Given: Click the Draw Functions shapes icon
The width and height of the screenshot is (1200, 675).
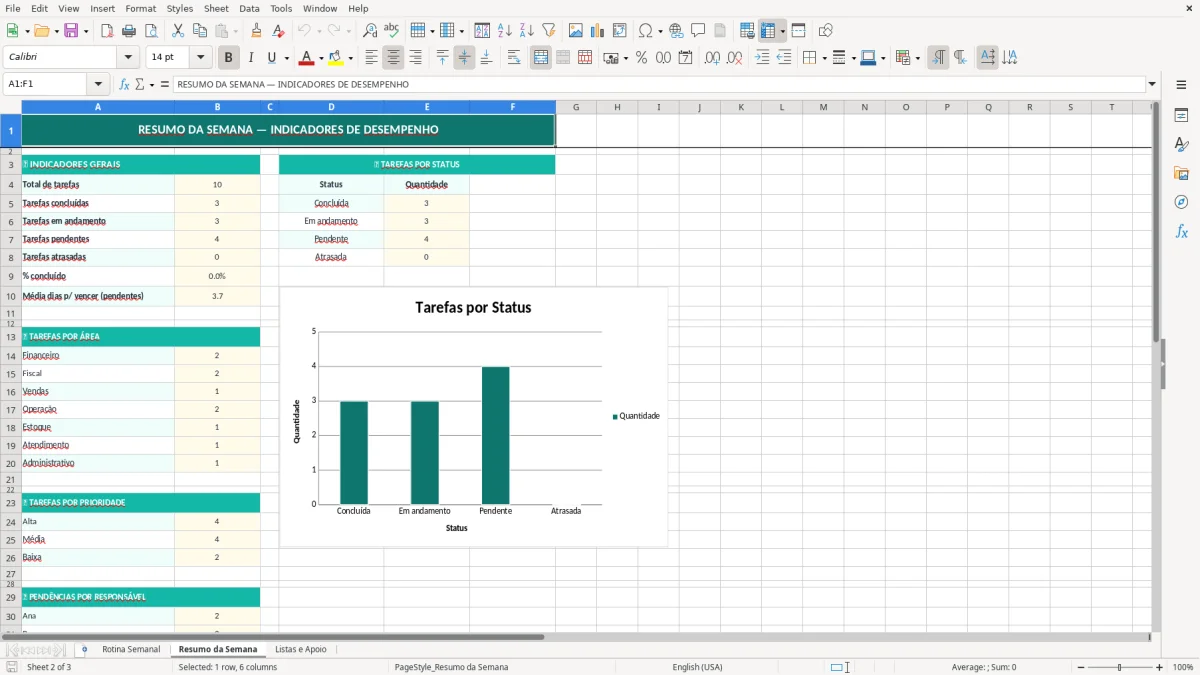Looking at the screenshot, I should (x=826, y=31).
